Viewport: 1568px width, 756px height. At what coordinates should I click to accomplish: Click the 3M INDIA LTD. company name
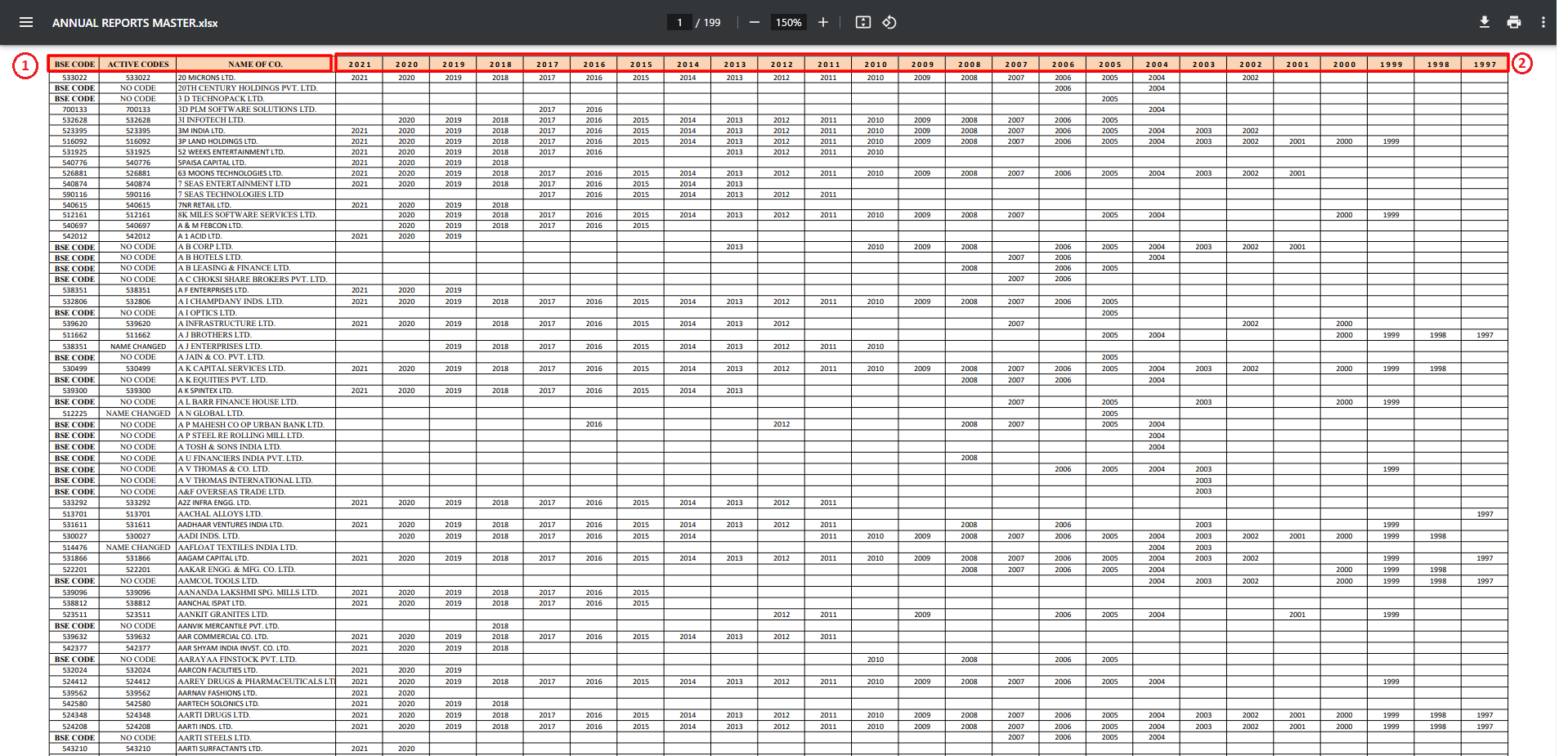pyautogui.click(x=201, y=131)
